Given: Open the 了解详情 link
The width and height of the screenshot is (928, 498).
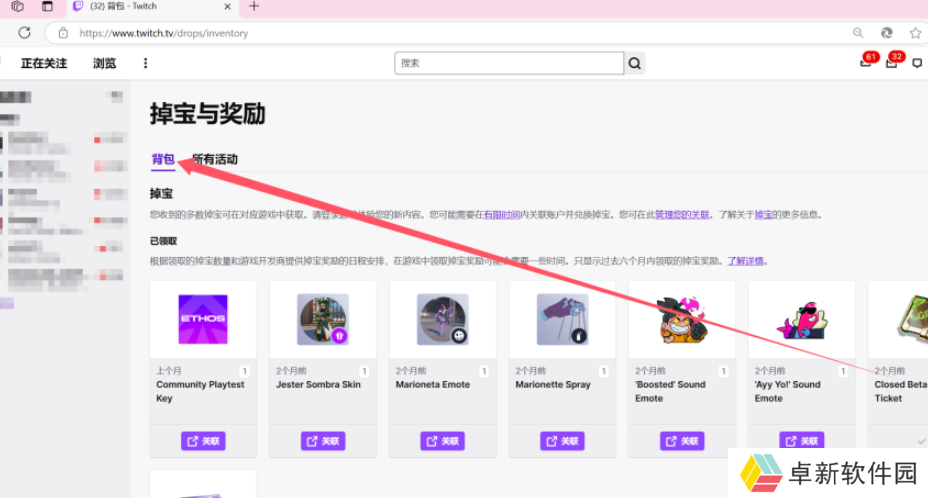Looking at the screenshot, I should pyautogui.click(x=746, y=261).
